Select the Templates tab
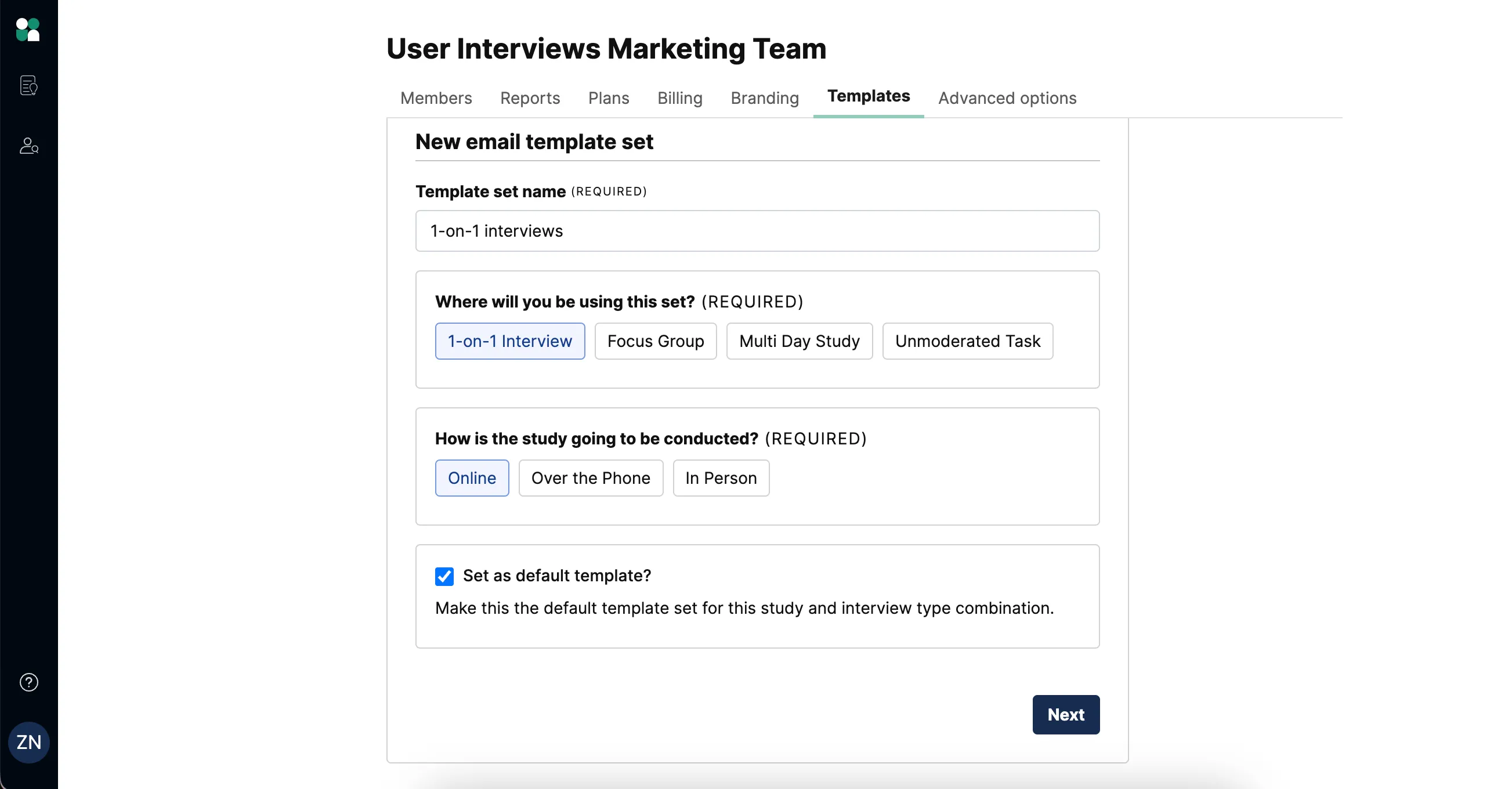Image resolution: width=1512 pixels, height=789 pixels. [x=868, y=96]
